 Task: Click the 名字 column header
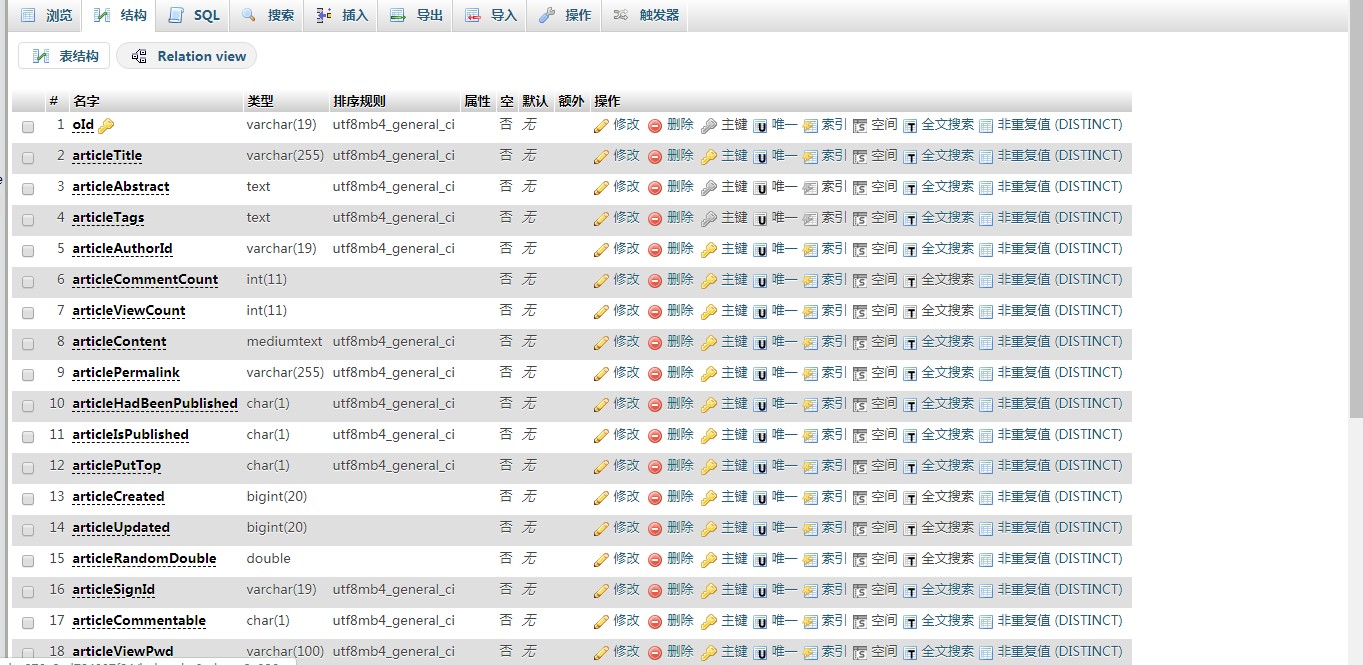coord(86,101)
